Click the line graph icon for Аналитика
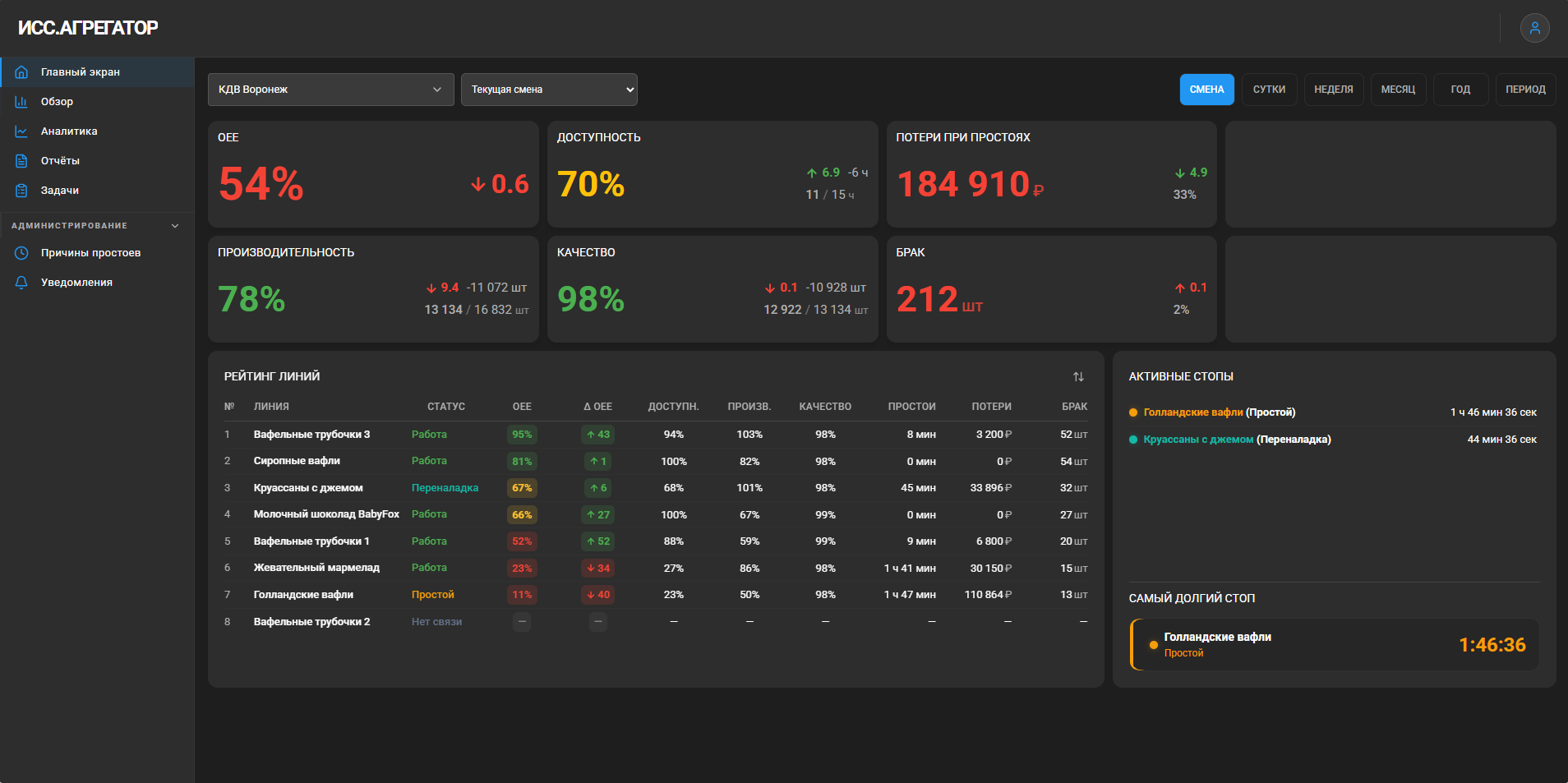 pos(21,131)
